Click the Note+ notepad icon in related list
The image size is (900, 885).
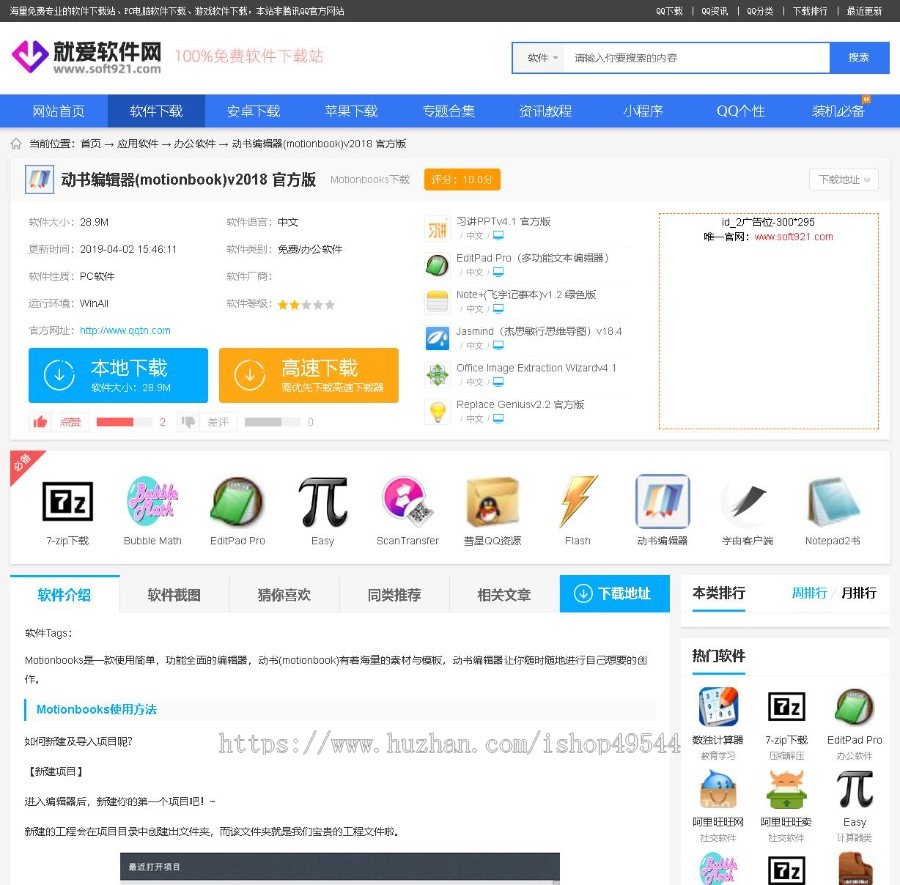click(x=437, y=302)
